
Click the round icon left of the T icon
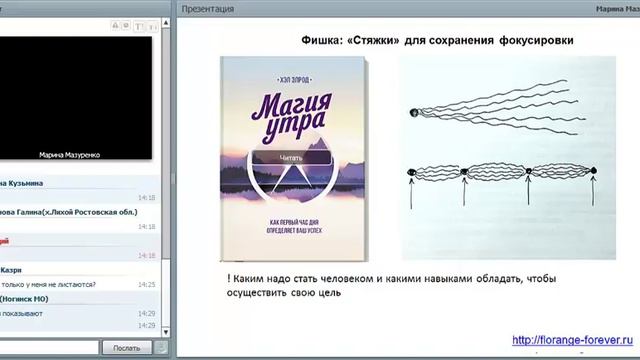(x=126, y=26)
